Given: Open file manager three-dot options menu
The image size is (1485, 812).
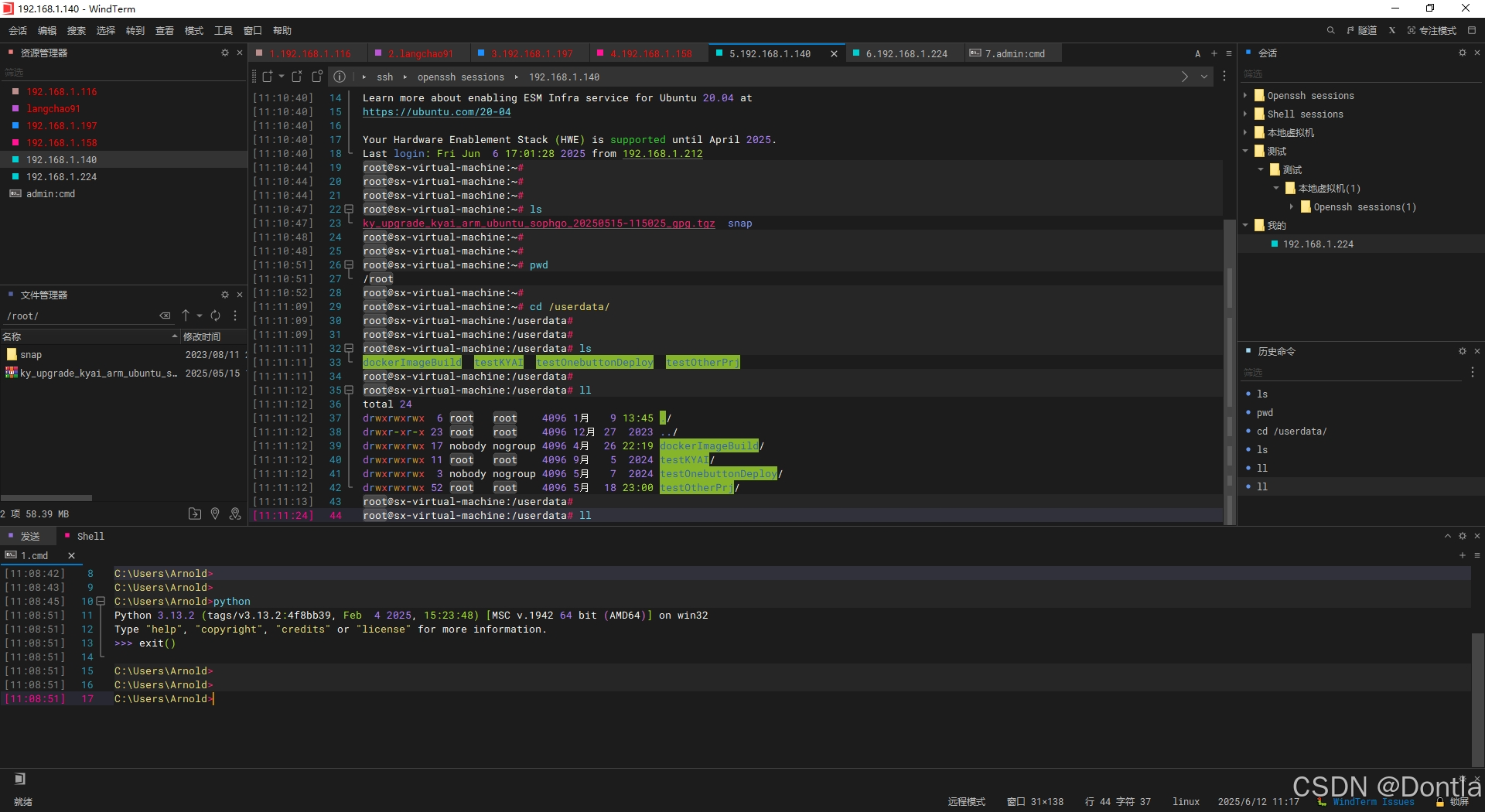Looking at the screenshot, I should click(235, 316).
